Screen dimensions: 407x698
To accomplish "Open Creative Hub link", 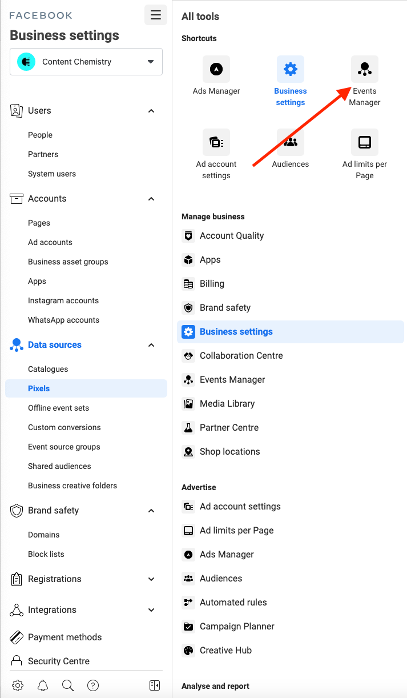I will pos(225,650).
